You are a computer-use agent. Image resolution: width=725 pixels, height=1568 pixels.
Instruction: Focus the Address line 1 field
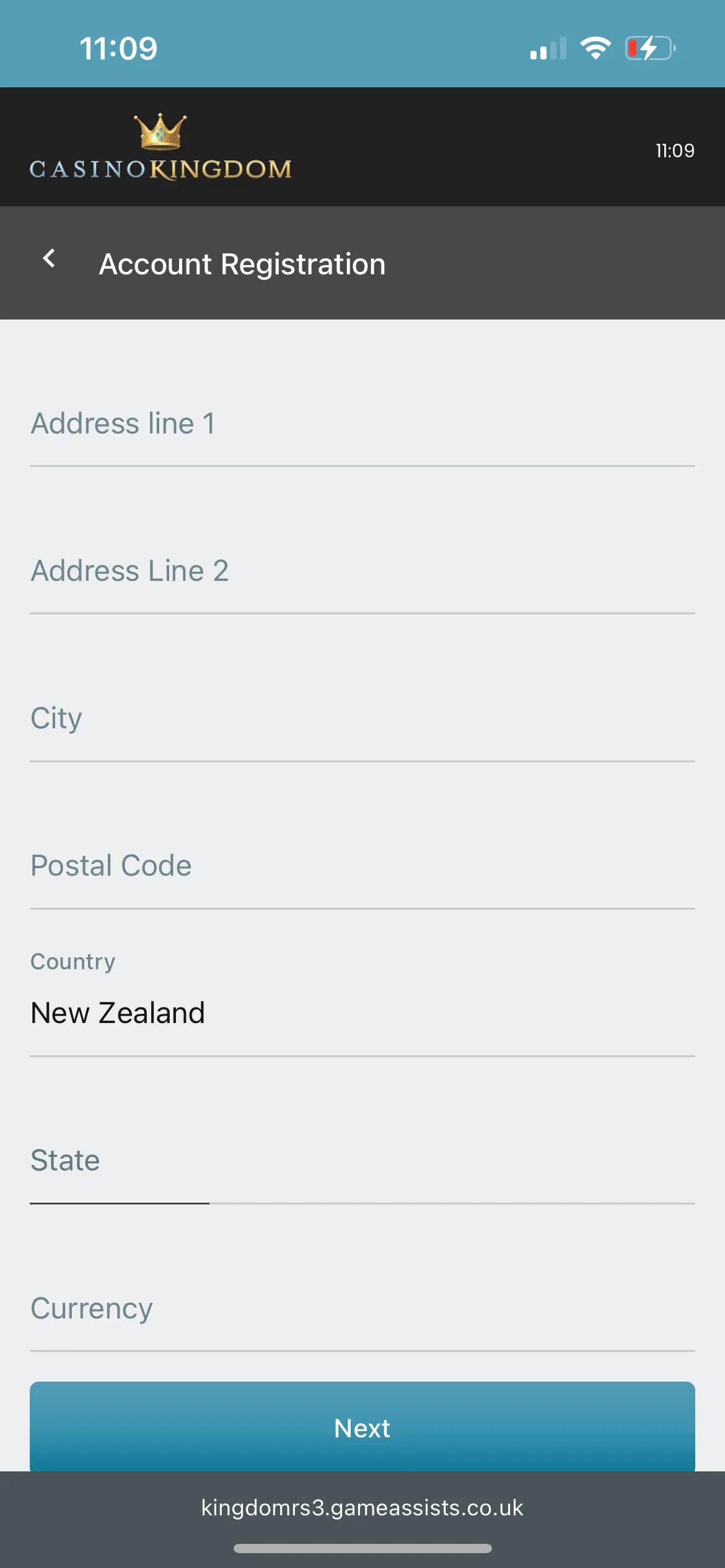(362, 424)
